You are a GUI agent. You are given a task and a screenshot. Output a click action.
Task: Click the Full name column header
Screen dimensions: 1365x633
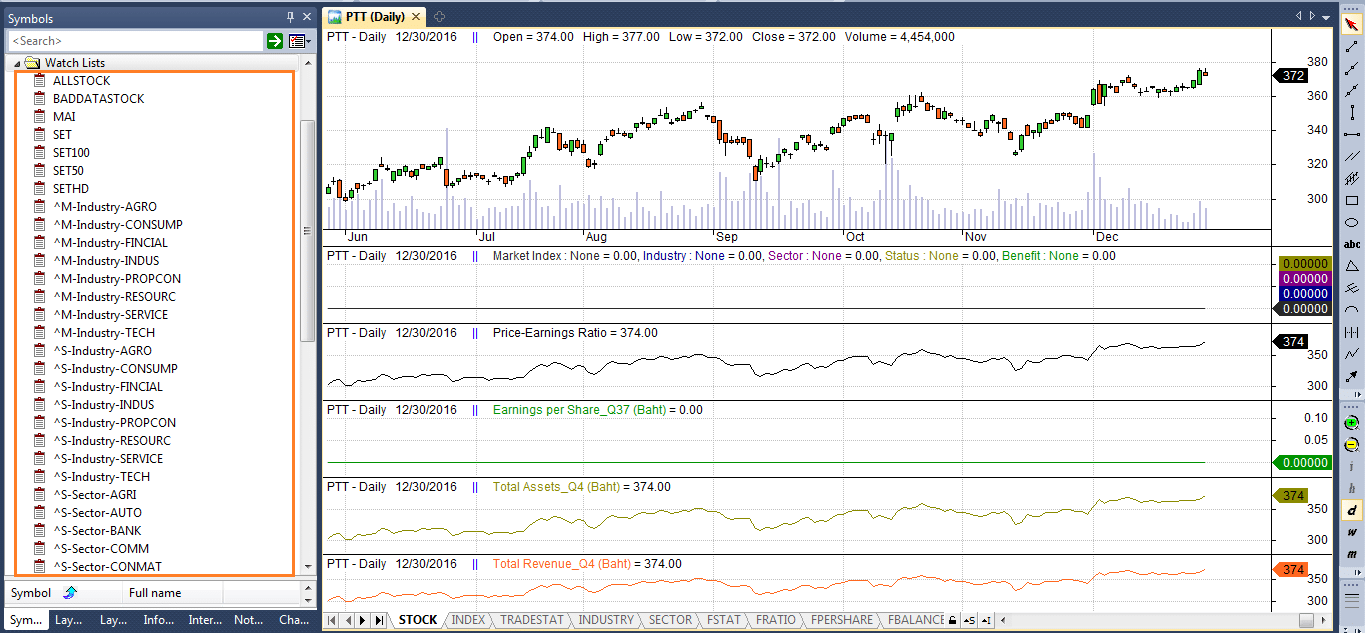click(155, 593)
